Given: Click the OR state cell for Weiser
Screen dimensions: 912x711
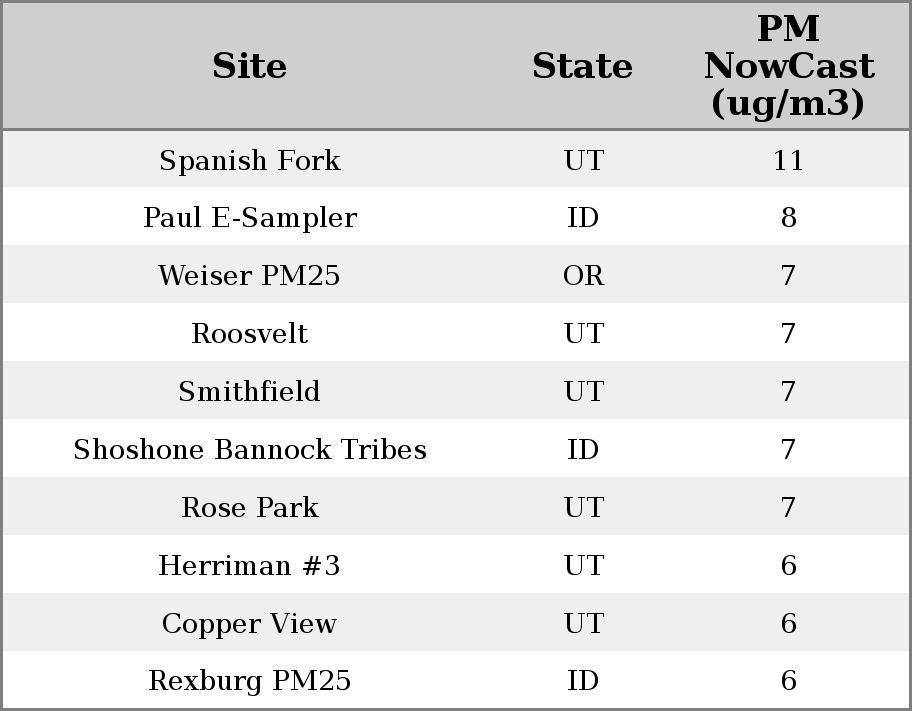Looking at the screenshot, I should 583,276.
